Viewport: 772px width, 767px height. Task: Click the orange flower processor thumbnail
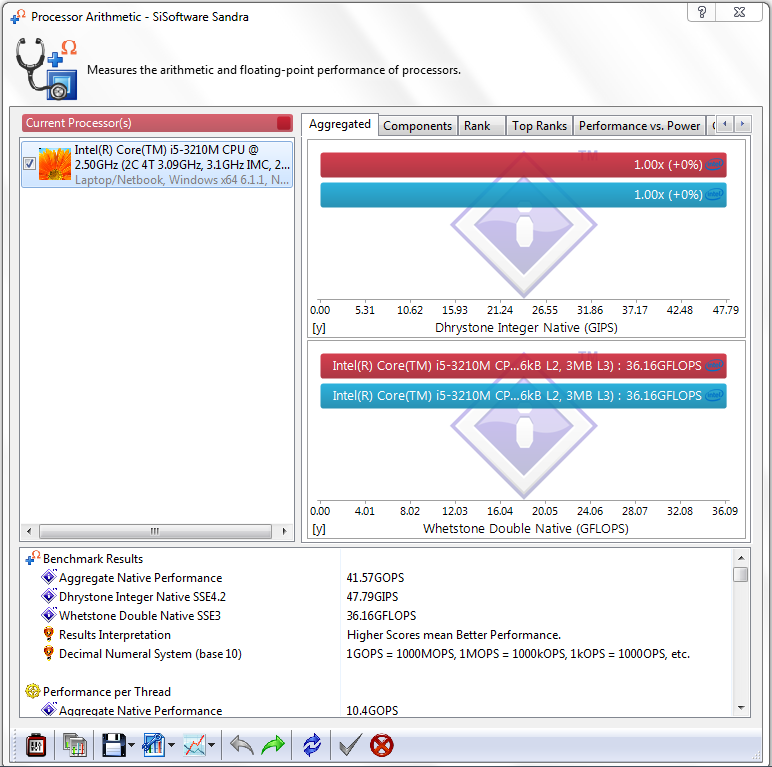pyautogui.click(x=55, y=164)
